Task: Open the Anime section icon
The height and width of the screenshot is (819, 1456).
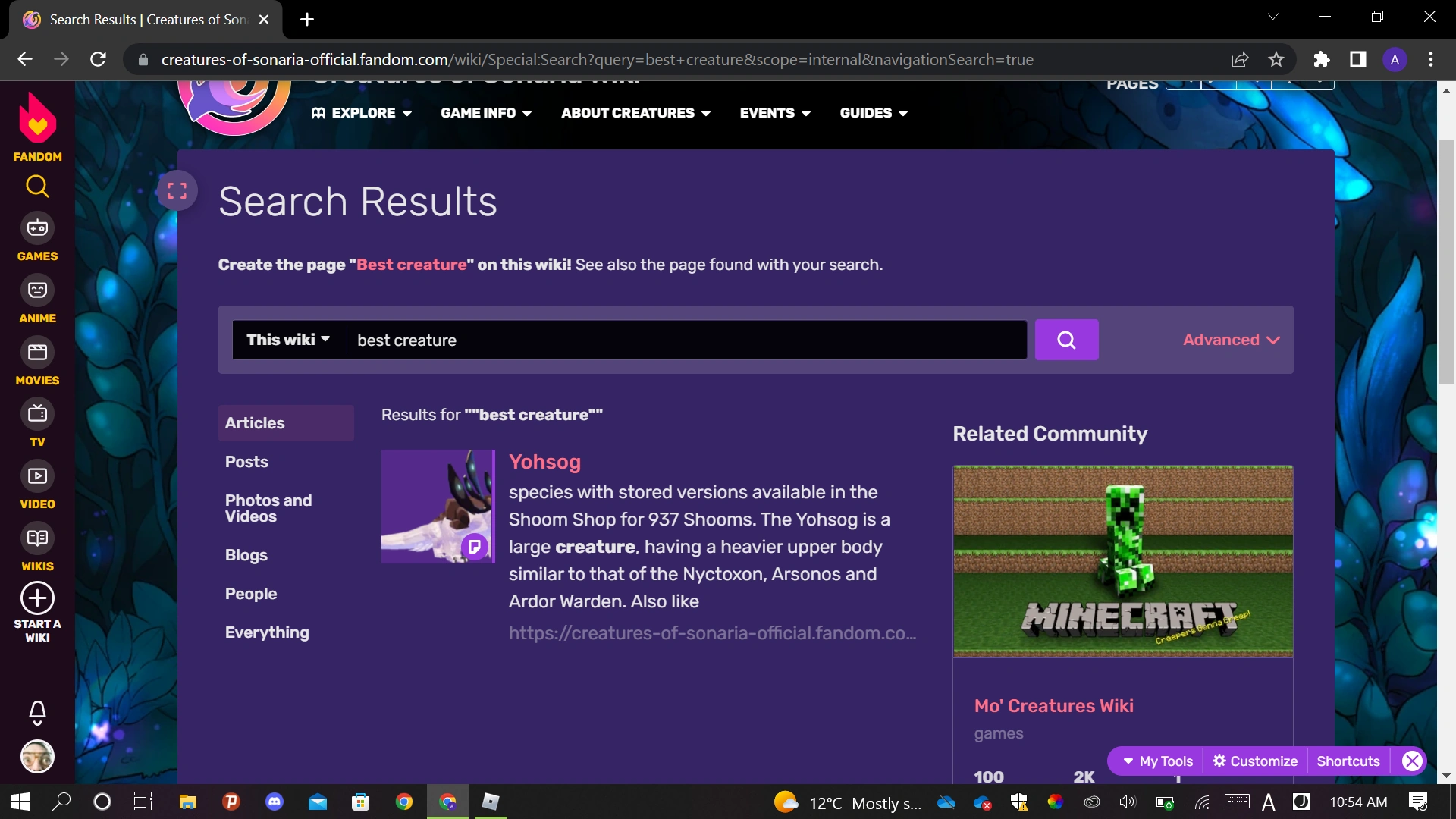Action: pyautogui.click(x=37, y=290)
